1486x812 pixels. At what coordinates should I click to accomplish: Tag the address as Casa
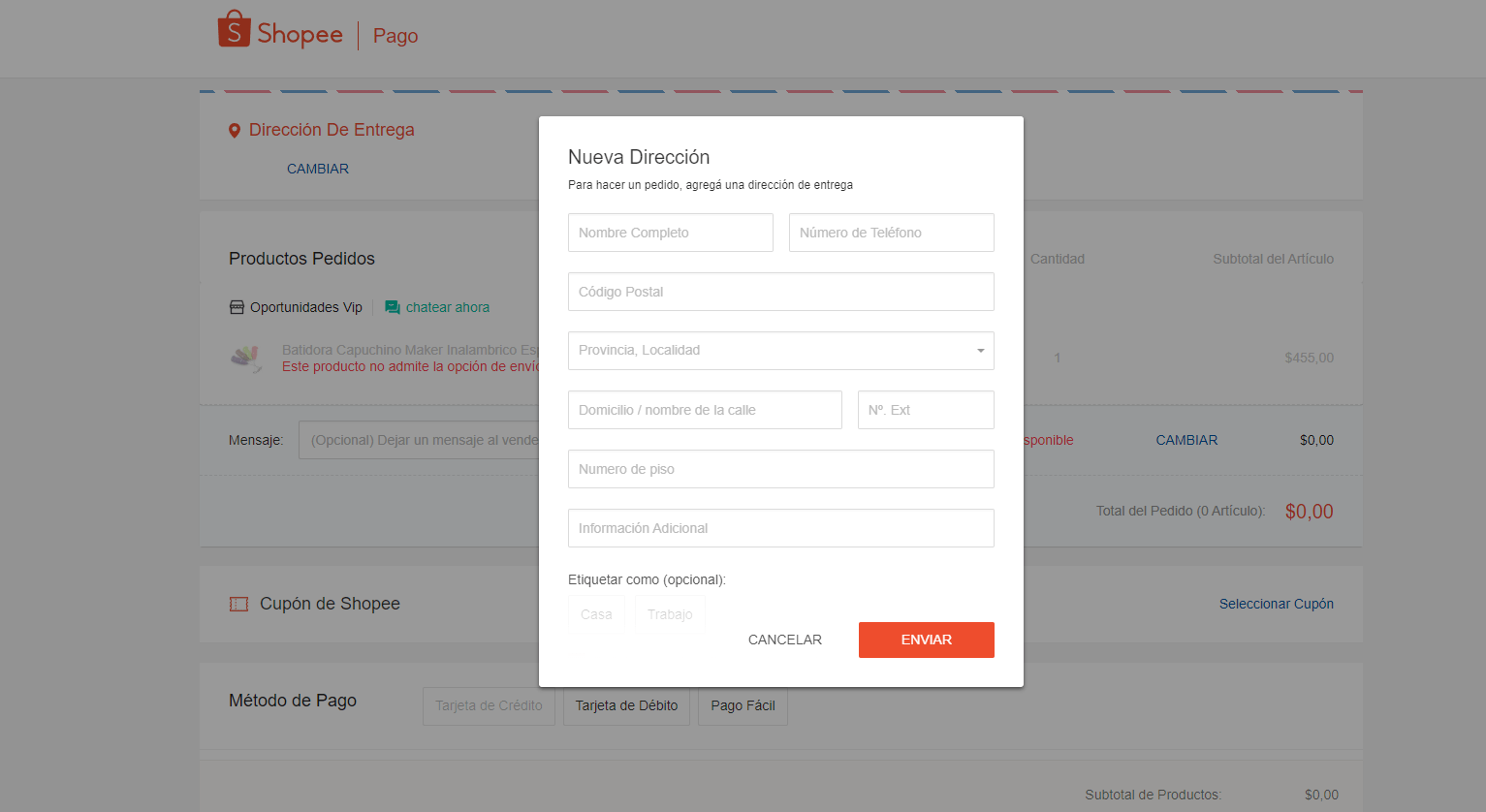tap(596, 613)
